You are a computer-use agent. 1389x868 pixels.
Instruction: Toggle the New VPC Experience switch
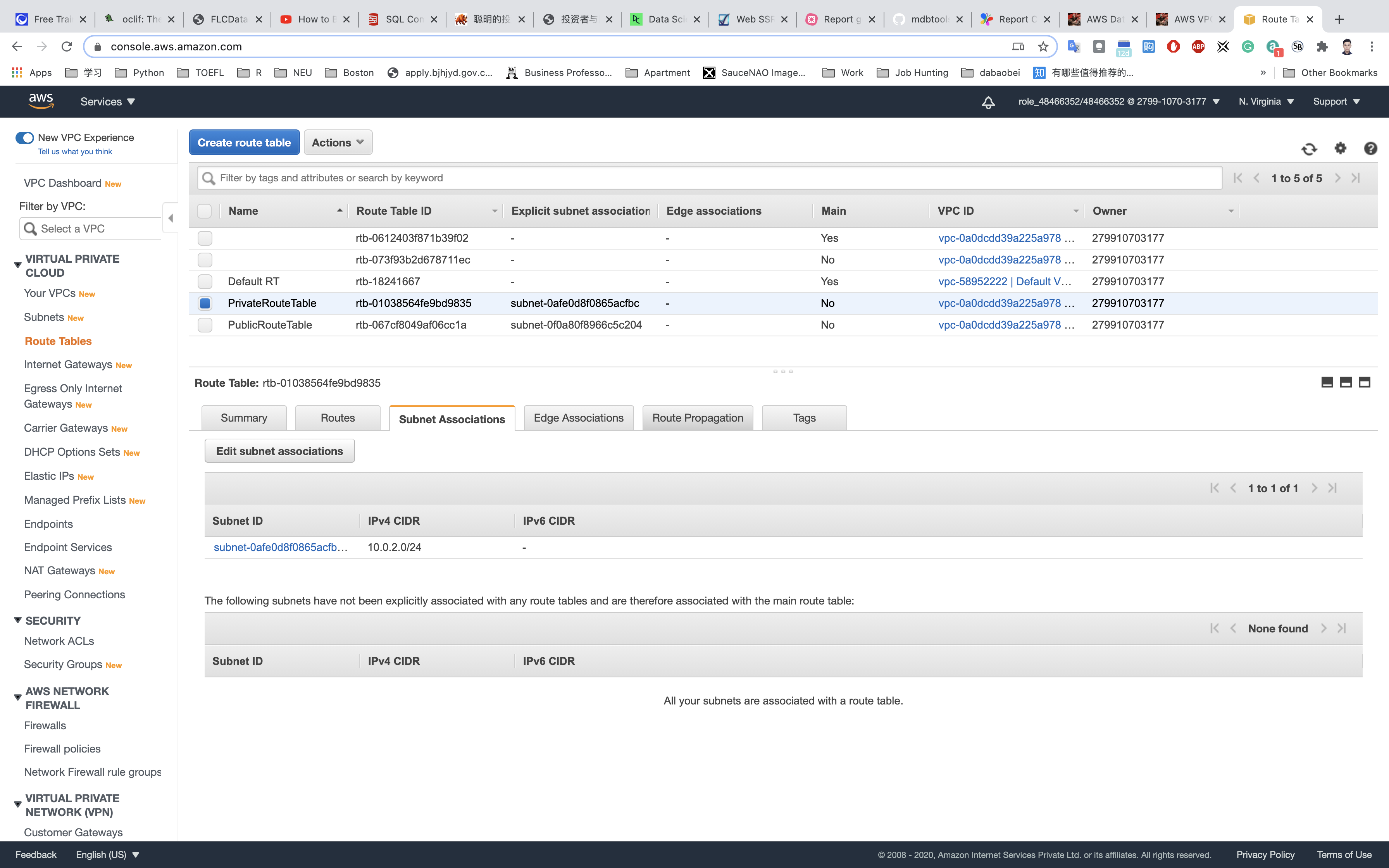(x=25, y=138)
